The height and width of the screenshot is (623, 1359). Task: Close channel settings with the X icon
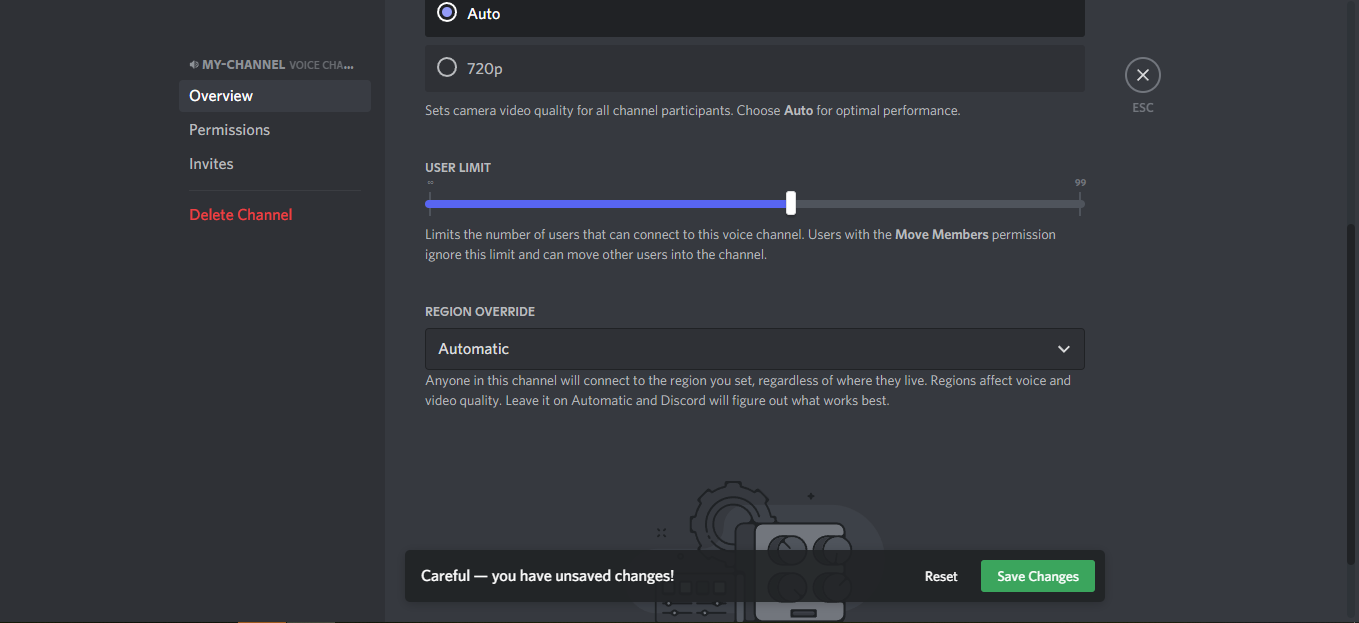click(x=1142, y=75)
